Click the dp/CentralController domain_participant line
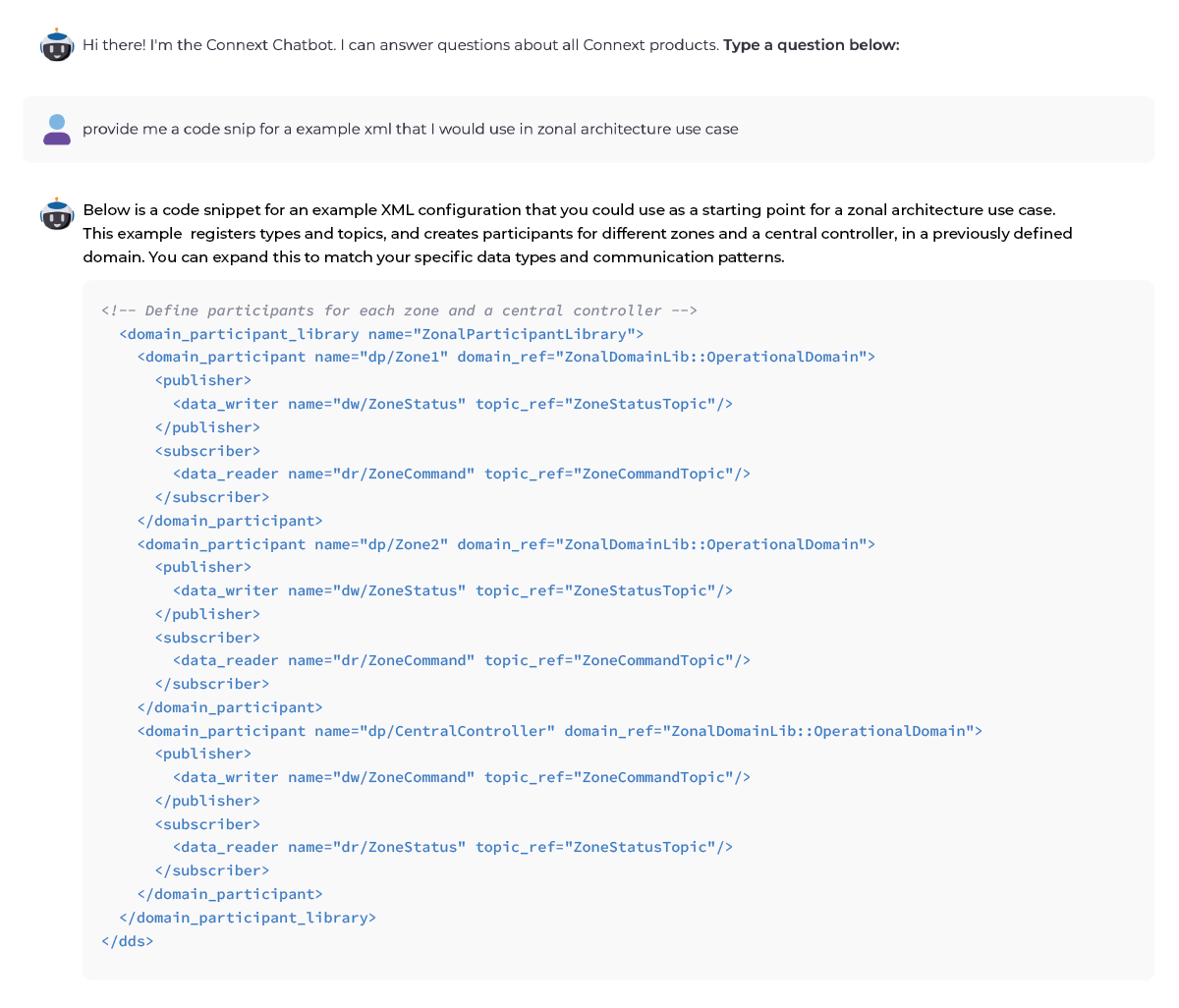The width and height of the screenshot is (1179, 1008). (x=559, y=731)
